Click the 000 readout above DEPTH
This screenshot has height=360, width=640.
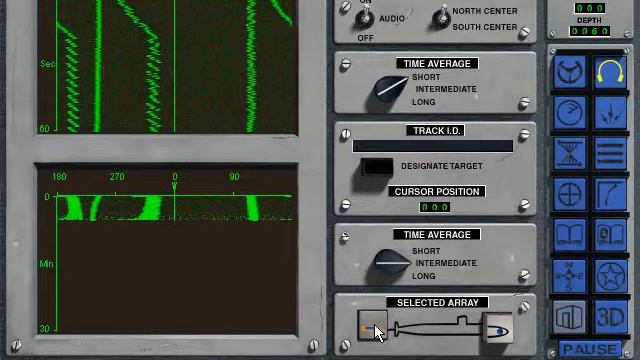(590, 8)
